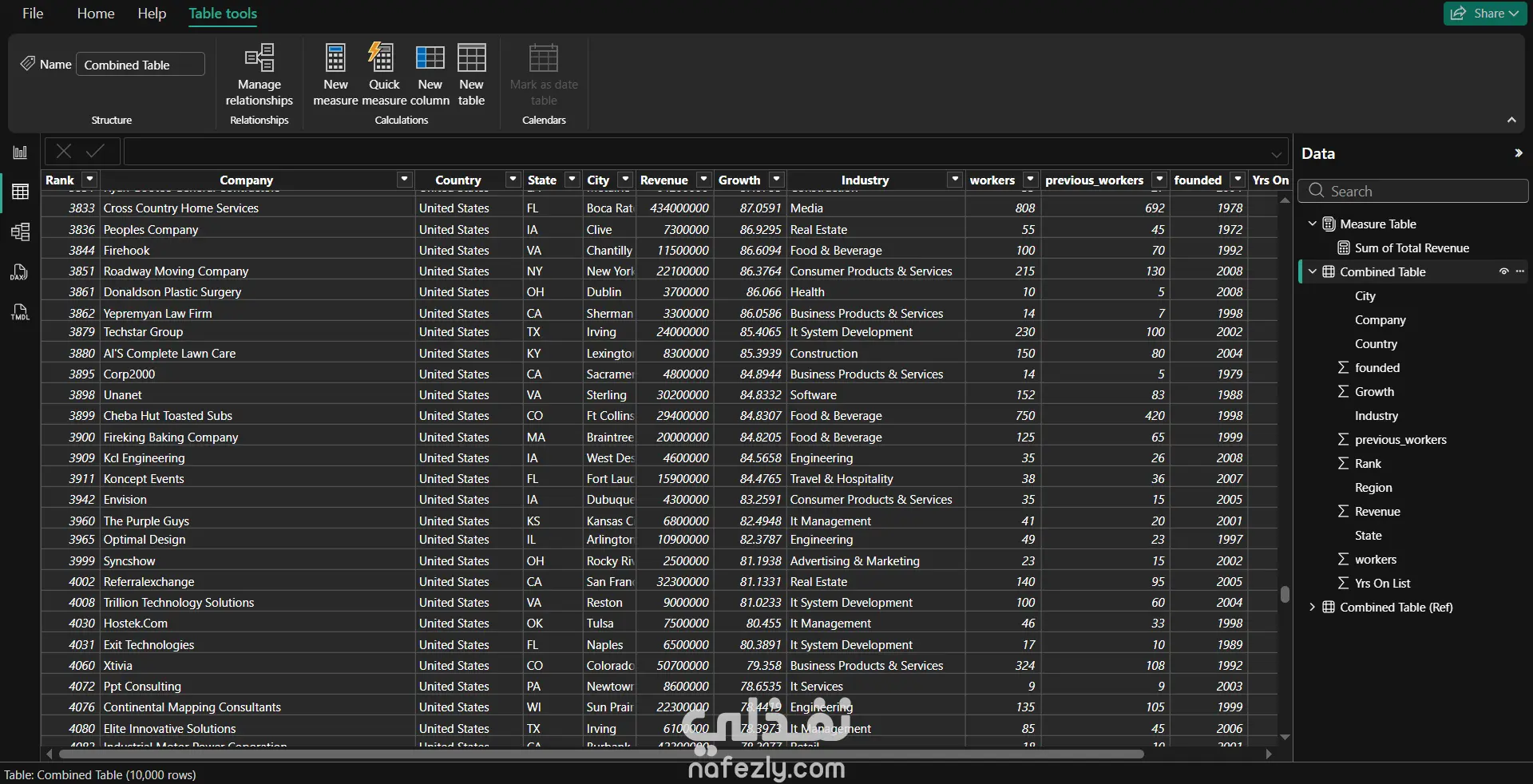
Task: Collapse the Combined Table tree node
Action: (1312, 271)
